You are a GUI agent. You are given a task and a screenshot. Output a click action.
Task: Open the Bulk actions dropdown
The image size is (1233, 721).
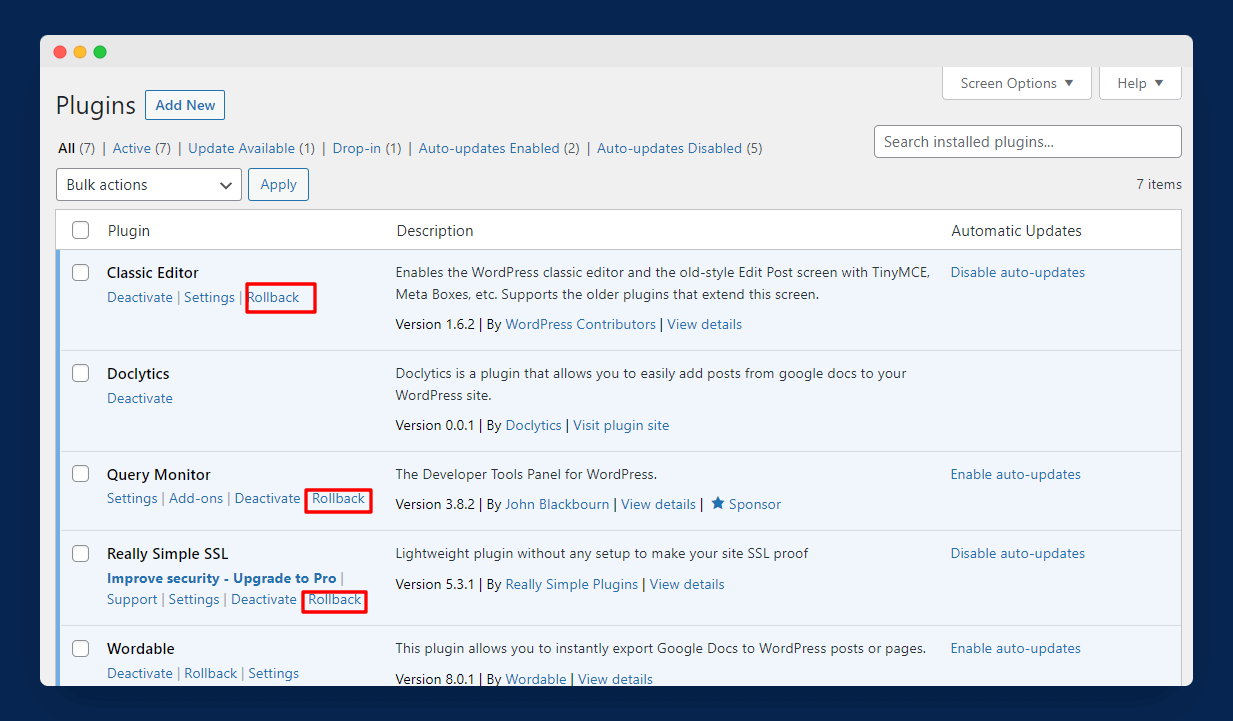[x=148, y=185]
